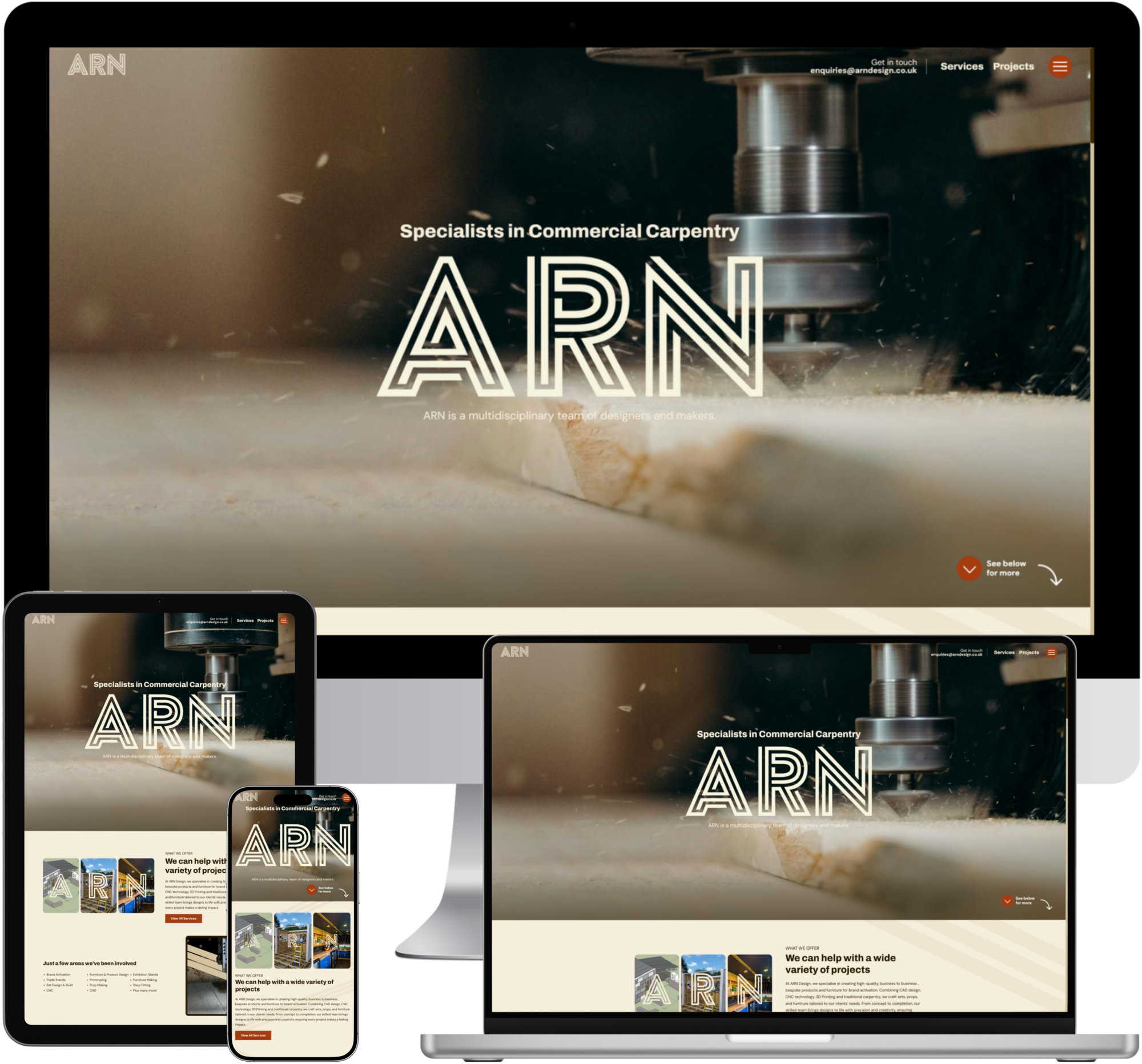Select Projects in the tablet navigation bar

click(x=265, y=620)
